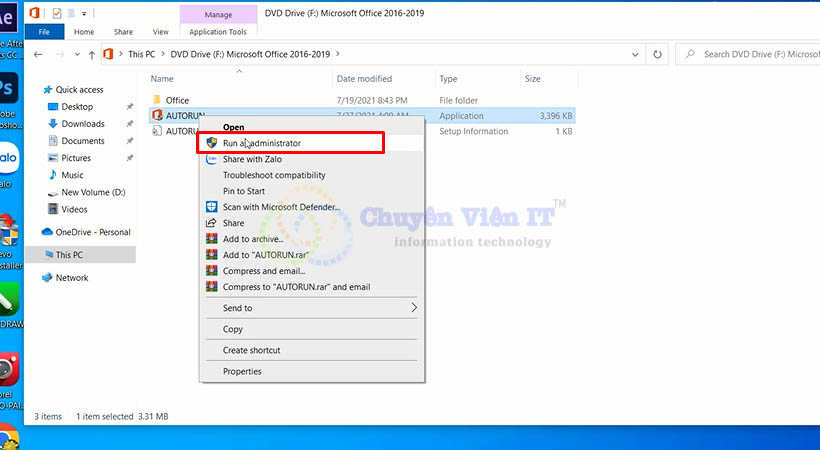Sort files by Date modified column header
The height and width of the screenshot is (450, 820).
[x=364, y=79]
